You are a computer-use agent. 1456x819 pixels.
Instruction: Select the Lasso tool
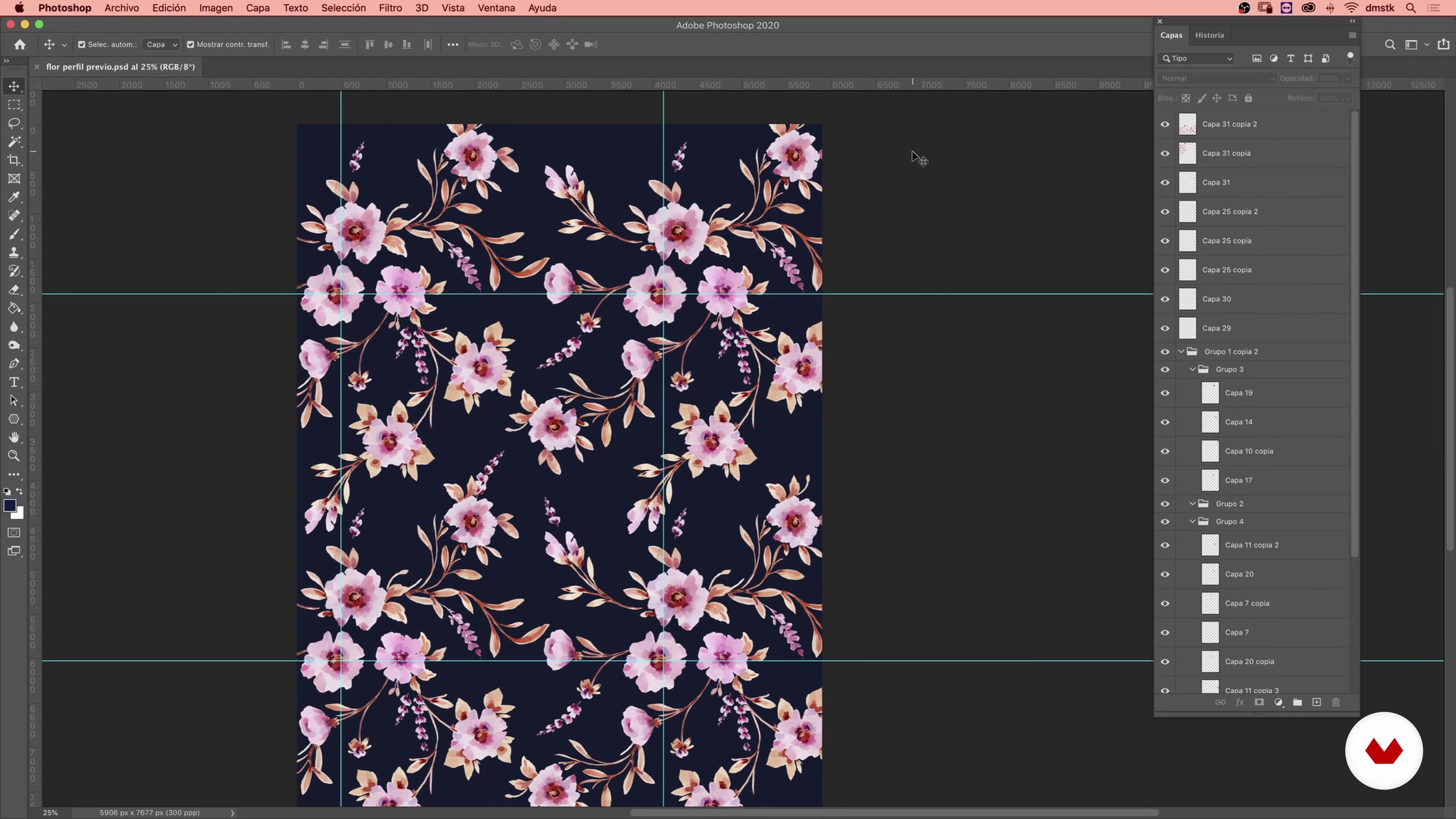coord(14,123)
